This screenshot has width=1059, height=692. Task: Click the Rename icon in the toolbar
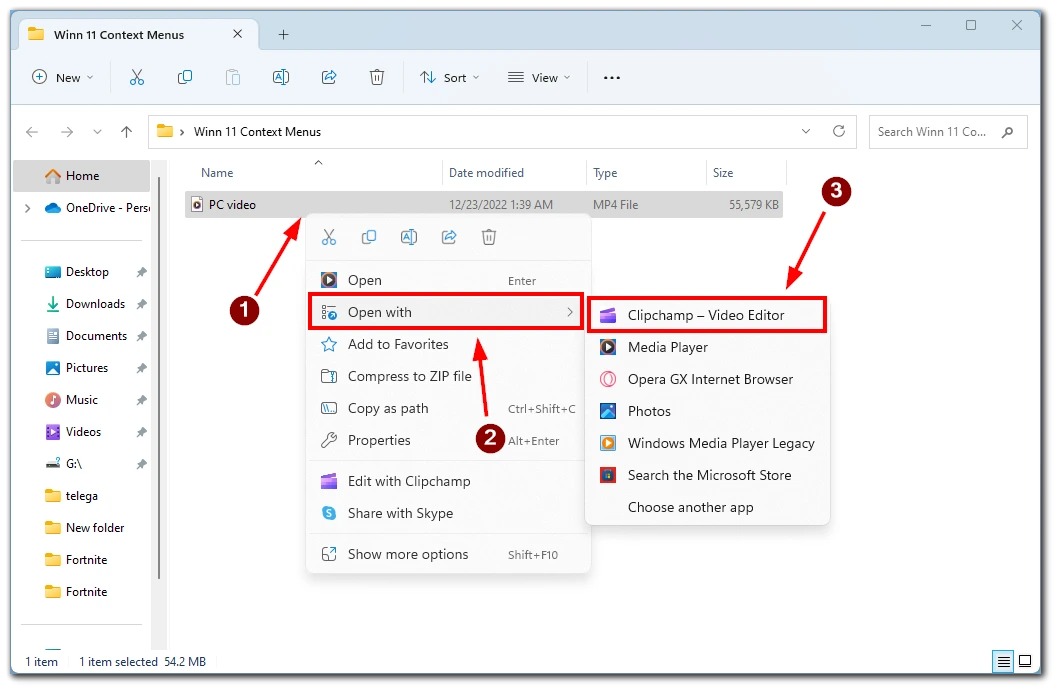click(x=281, y=78)
